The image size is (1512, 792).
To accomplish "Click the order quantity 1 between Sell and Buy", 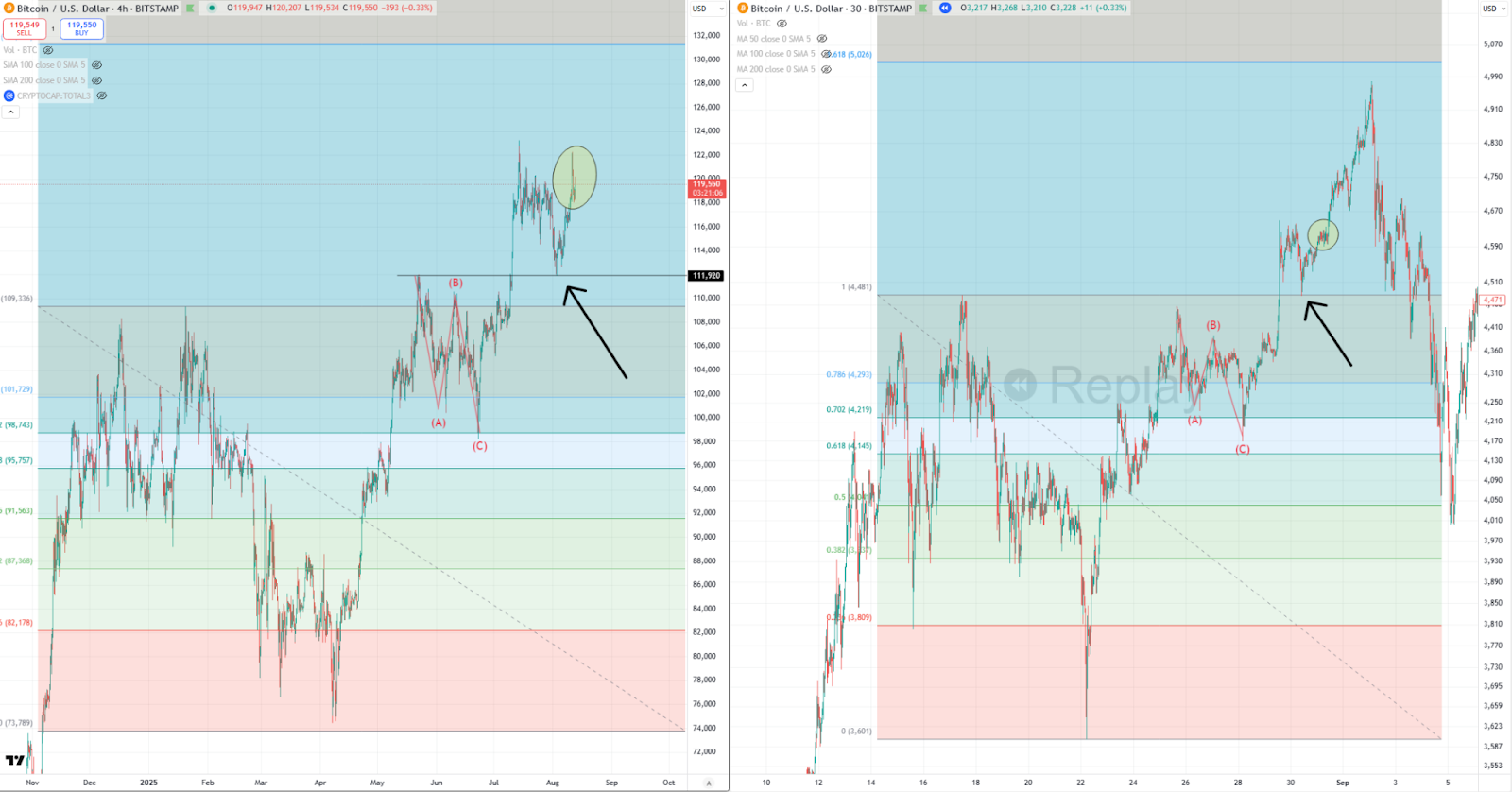I will [53, 29].
